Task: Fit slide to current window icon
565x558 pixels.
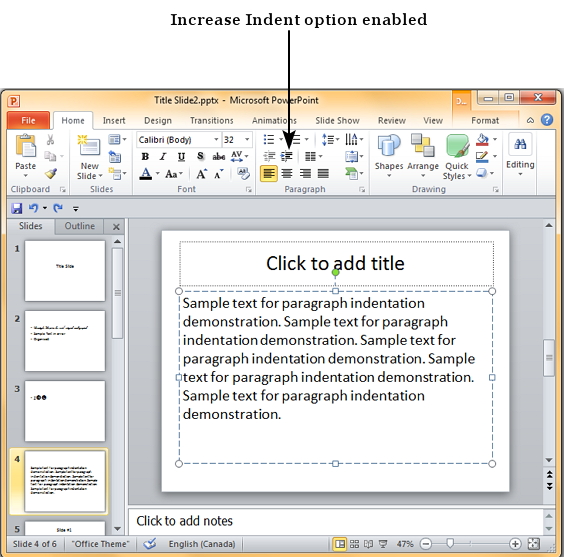Action: click(534, 544)
